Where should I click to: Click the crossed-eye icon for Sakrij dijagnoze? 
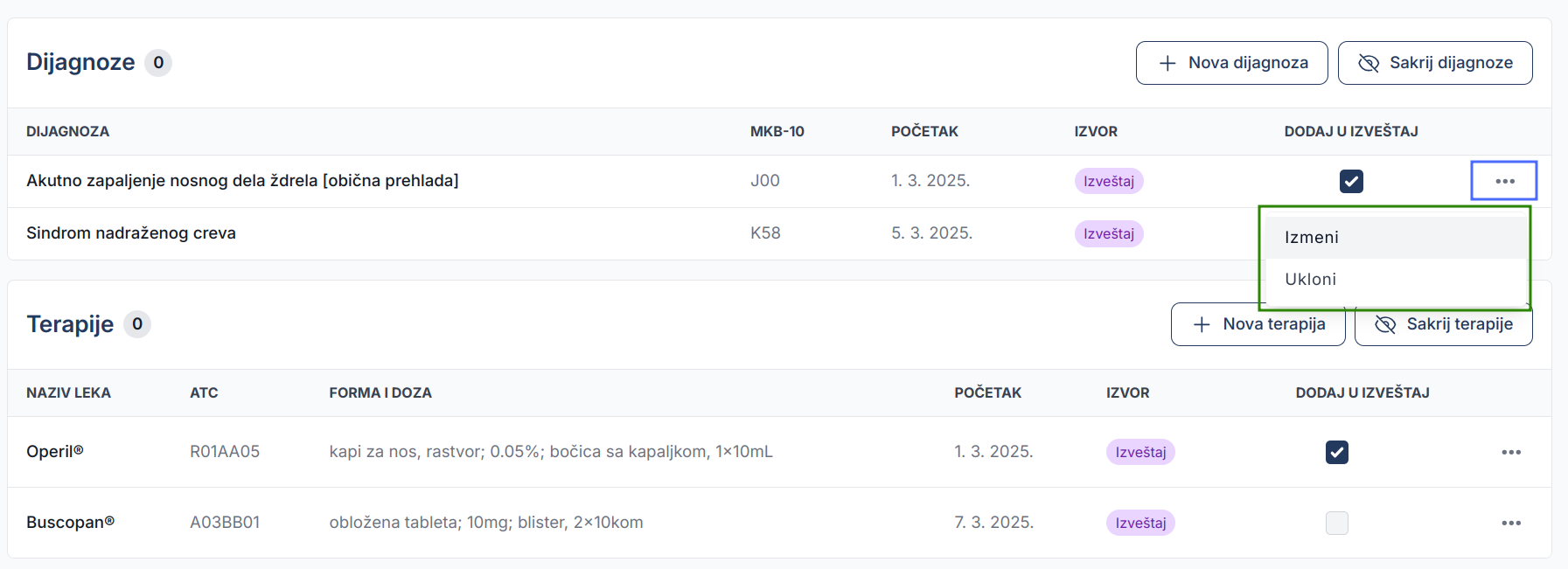(1369, 63)
